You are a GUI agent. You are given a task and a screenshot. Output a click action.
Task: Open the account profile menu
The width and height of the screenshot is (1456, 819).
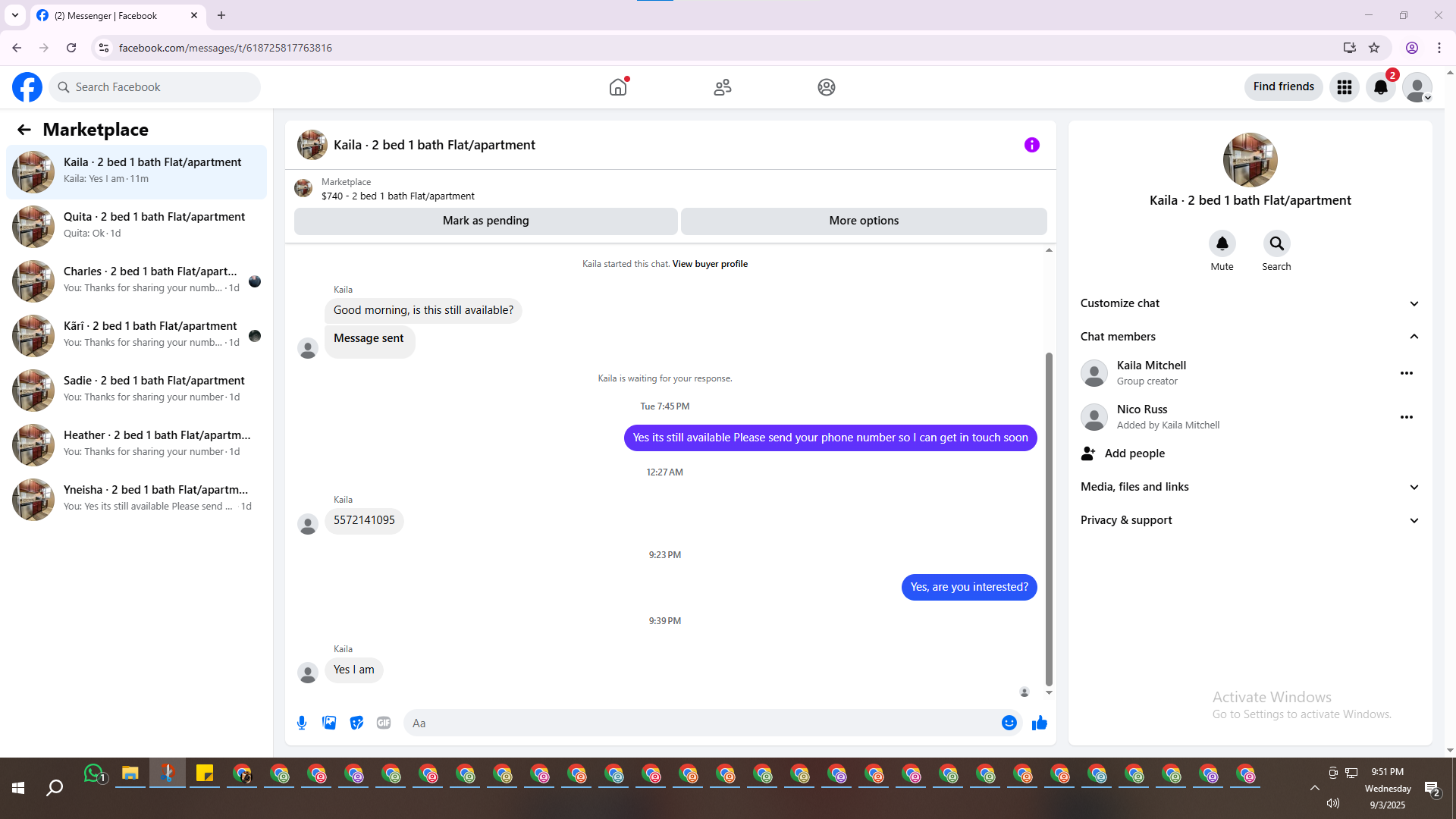pos(1417,87)
